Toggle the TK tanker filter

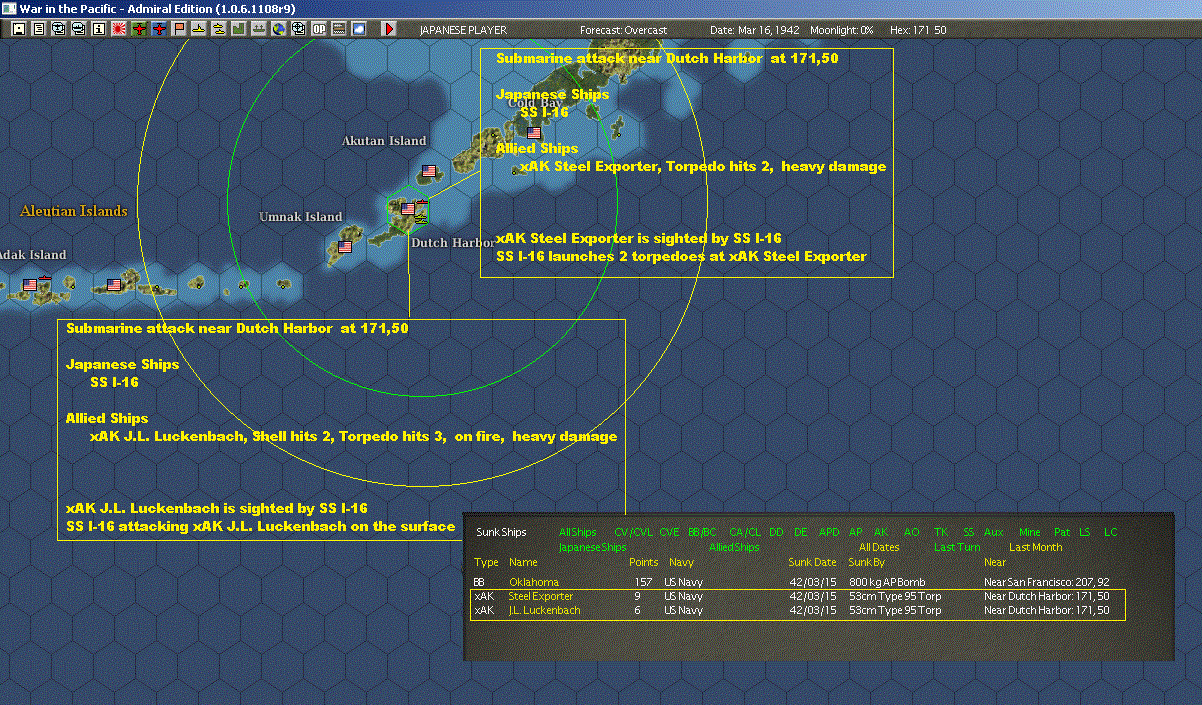tap(941, 532)
